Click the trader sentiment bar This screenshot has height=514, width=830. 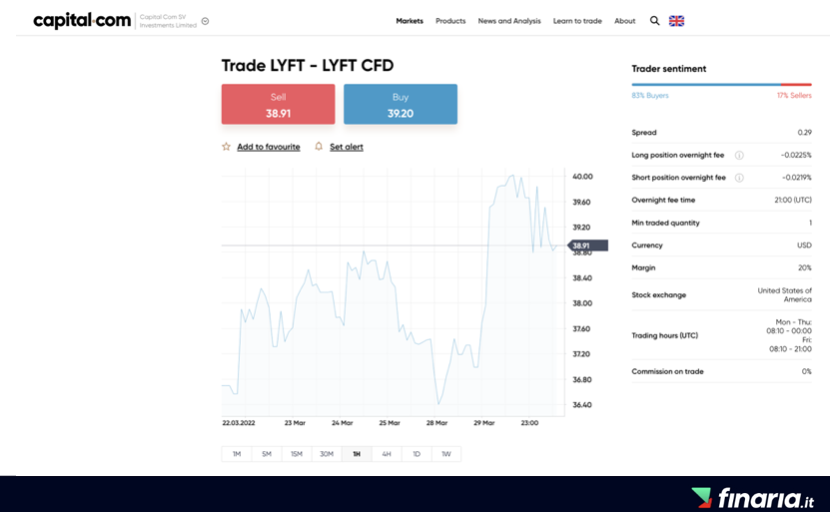click(x=721, y=84)
